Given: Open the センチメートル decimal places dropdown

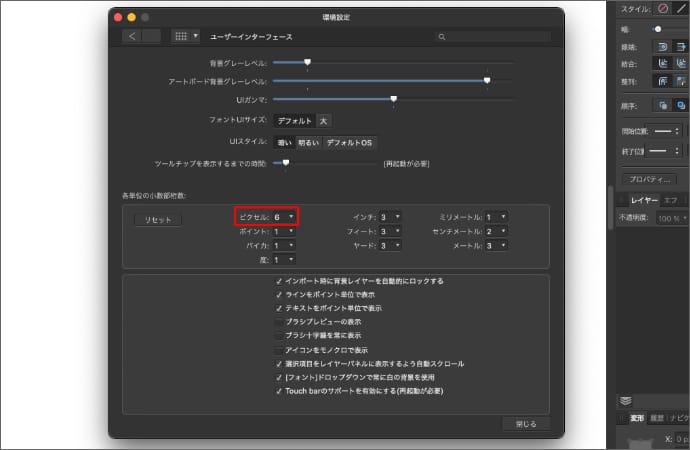Looking at the screenshot, I should pos(495,231).
